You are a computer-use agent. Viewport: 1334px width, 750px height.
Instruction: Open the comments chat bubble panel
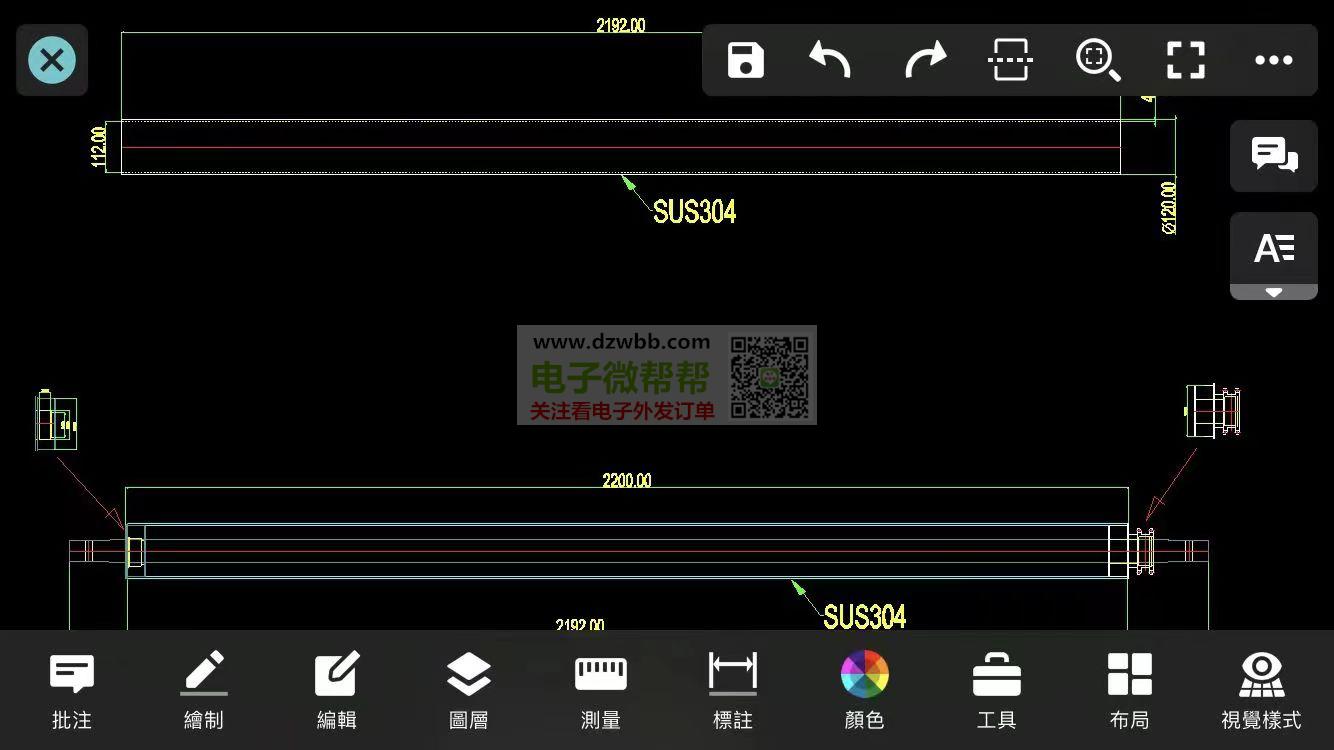(1273, 156)
